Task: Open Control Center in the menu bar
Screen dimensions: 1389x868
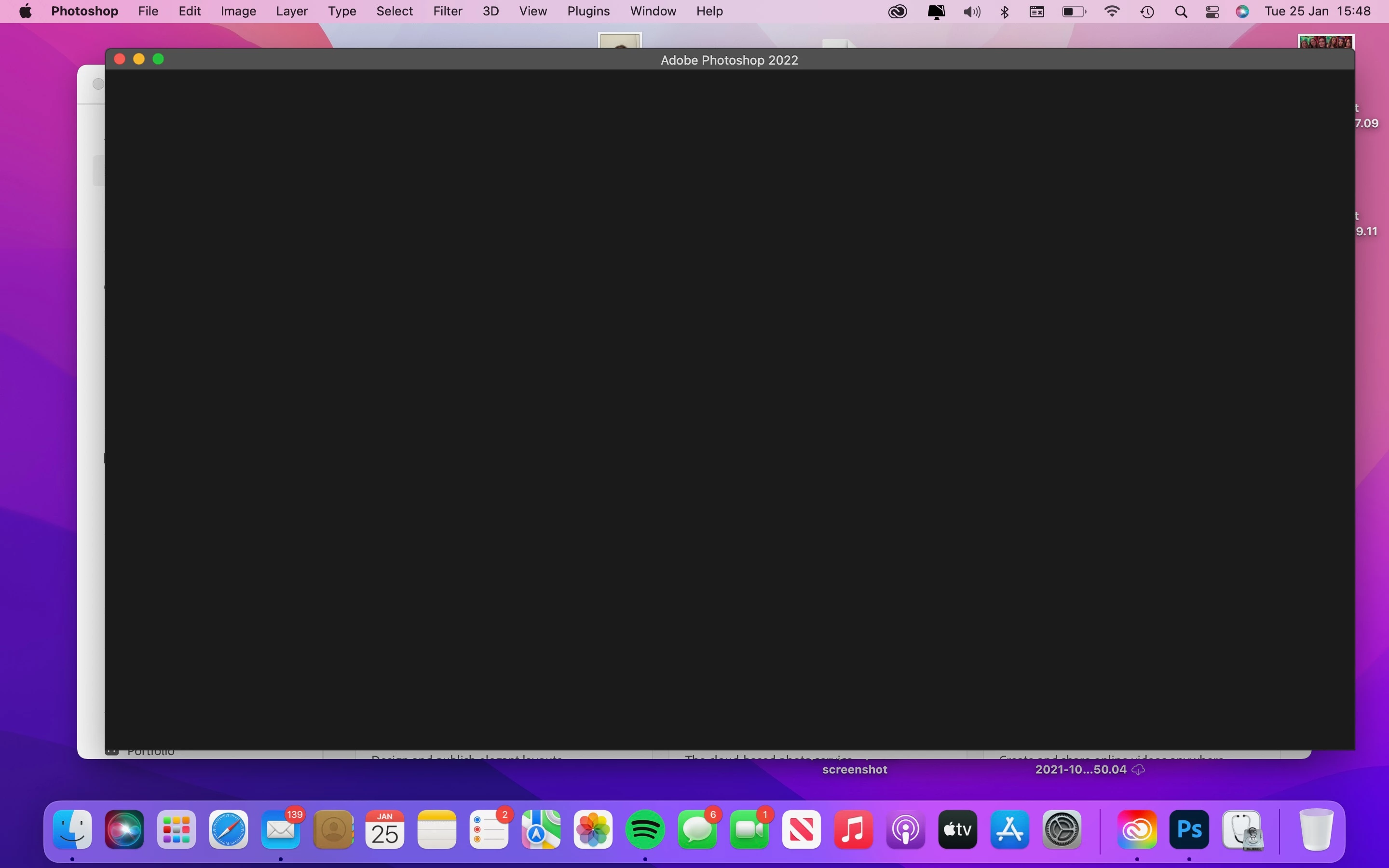Action: (x=1212, y=12)
